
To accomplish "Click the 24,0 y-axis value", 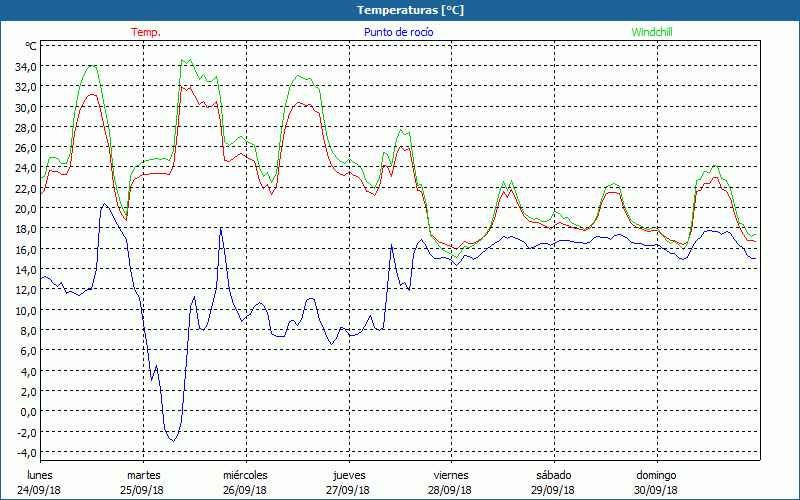I will point(26,168).
